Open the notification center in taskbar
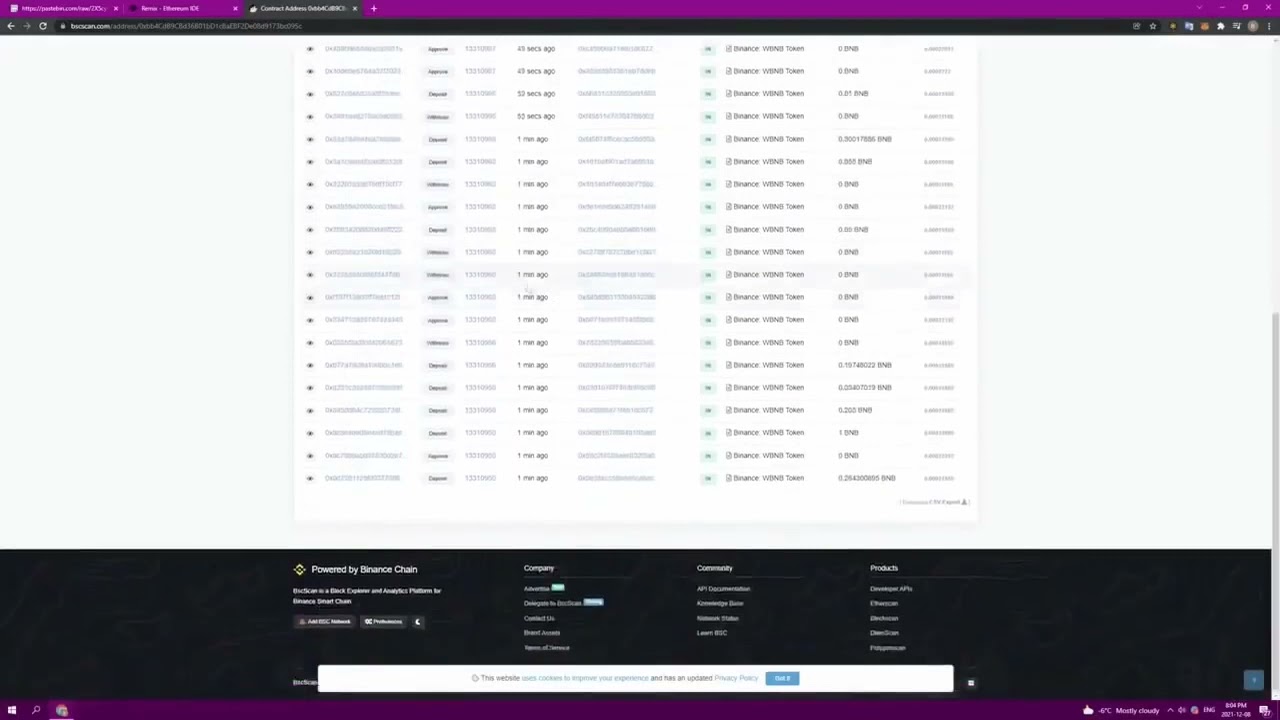The width and height of the screenshot is (1280, 720). point(1265,710)
